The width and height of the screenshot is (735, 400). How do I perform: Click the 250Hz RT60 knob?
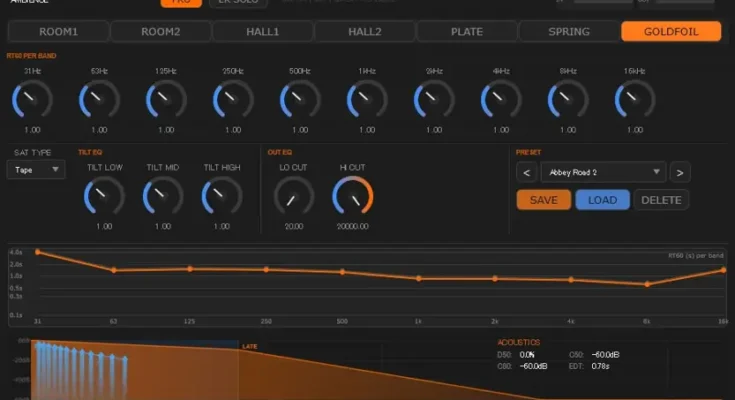(233, 99)
